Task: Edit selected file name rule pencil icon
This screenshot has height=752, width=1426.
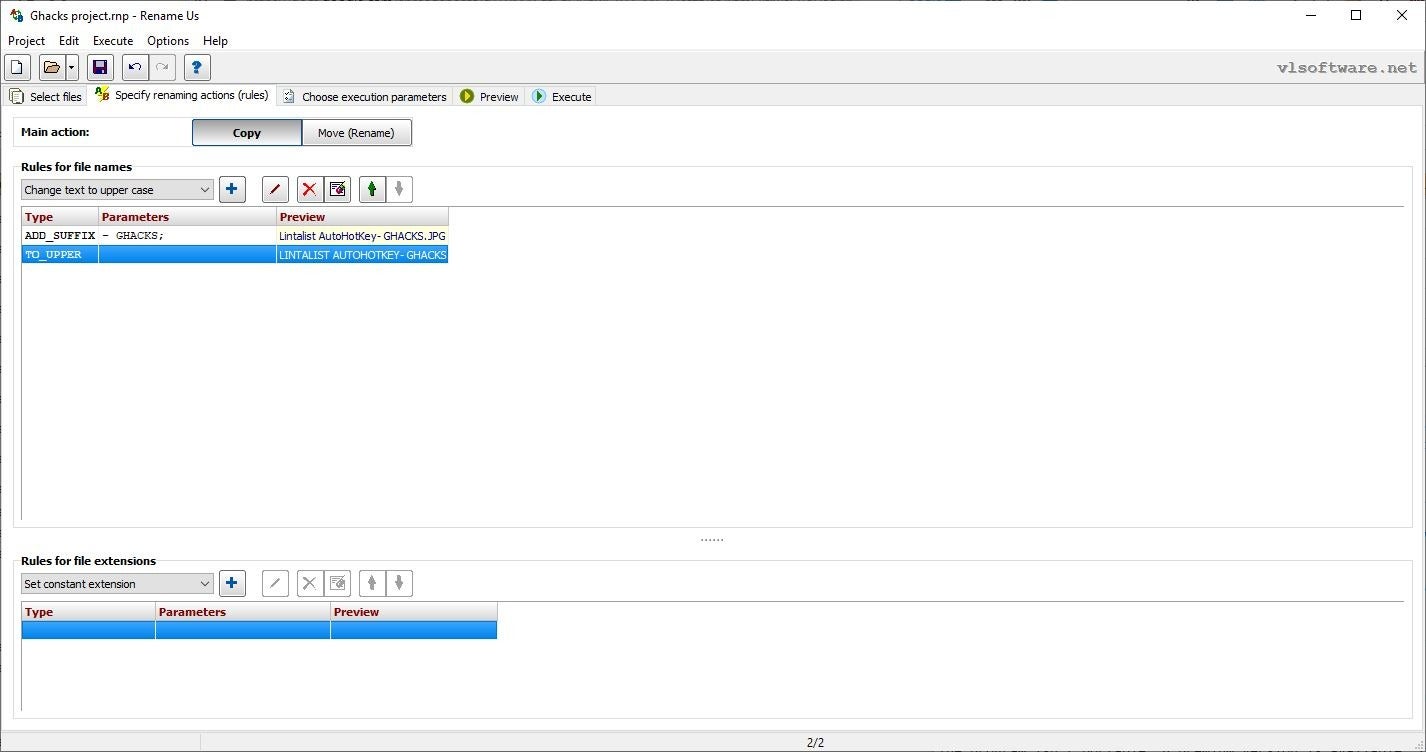Action: pos(275,189)
